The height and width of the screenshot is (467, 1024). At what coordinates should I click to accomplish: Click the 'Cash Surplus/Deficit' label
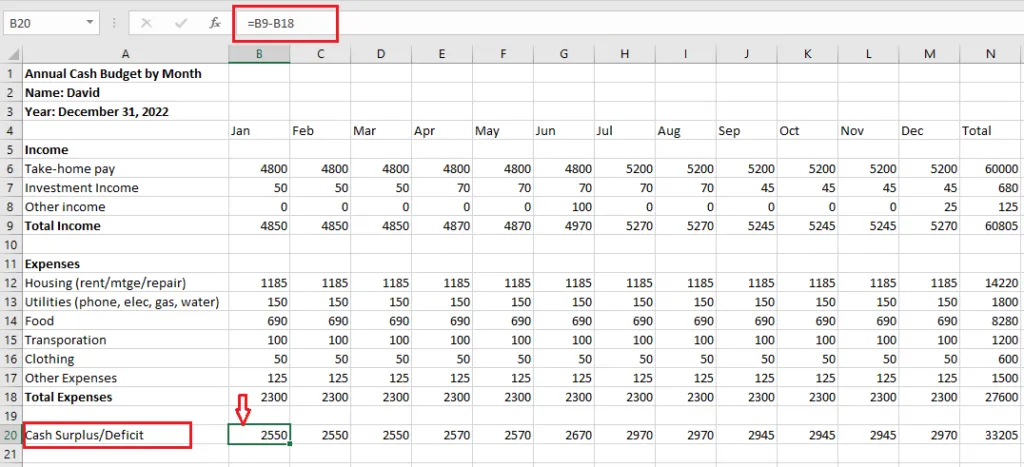(84, 435)
